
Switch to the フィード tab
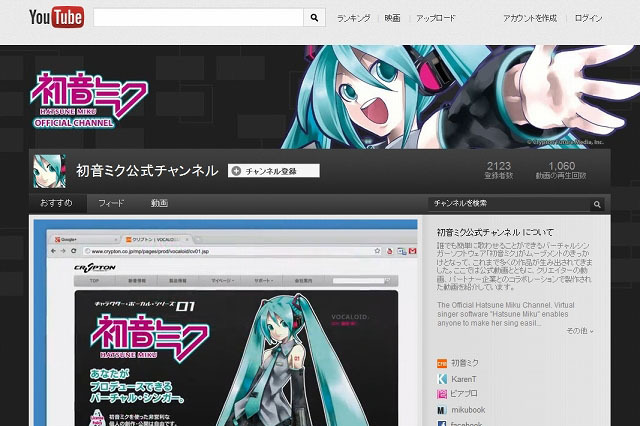[111, 203]
